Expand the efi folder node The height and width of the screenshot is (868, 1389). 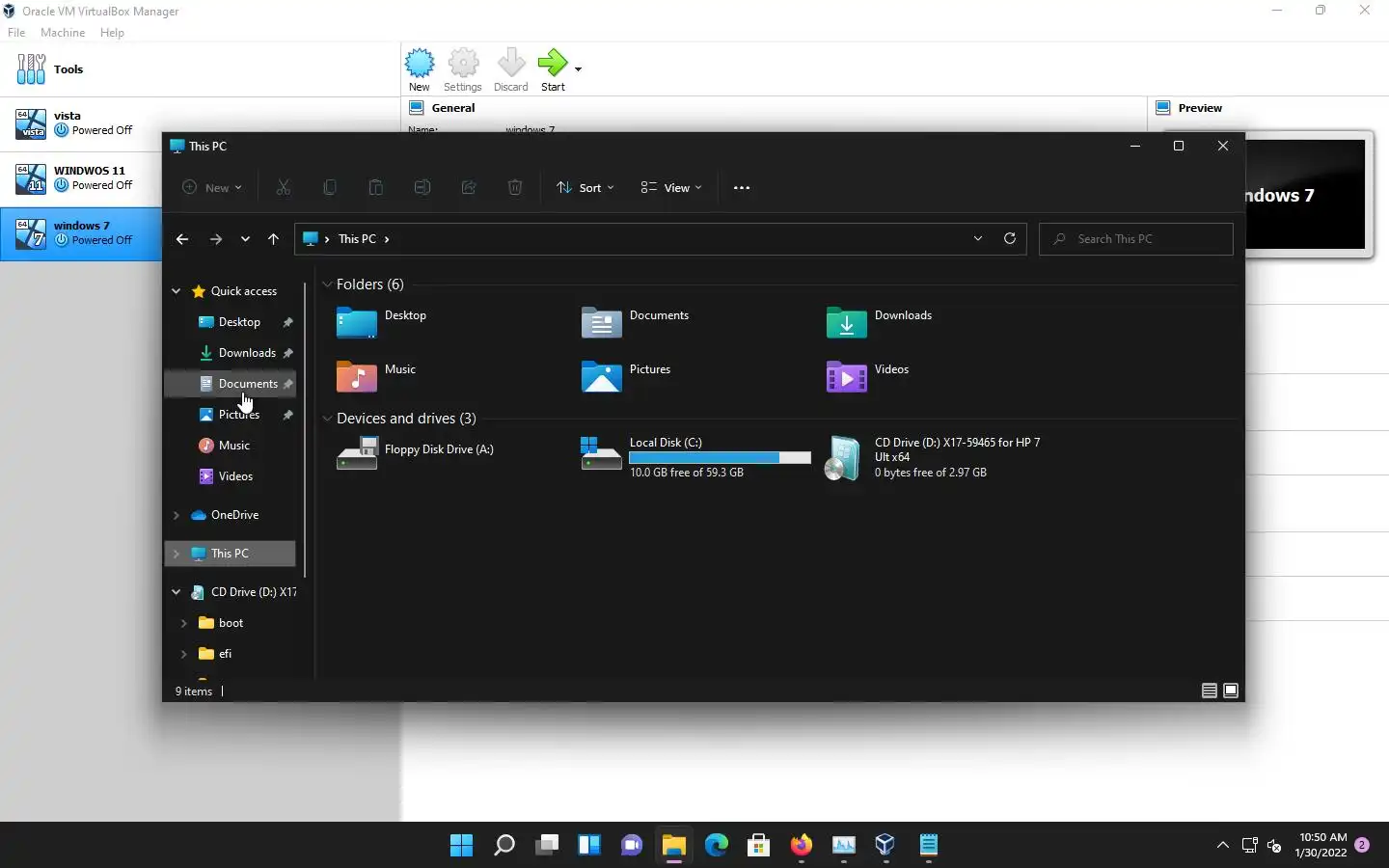click(x=183, y=654)
